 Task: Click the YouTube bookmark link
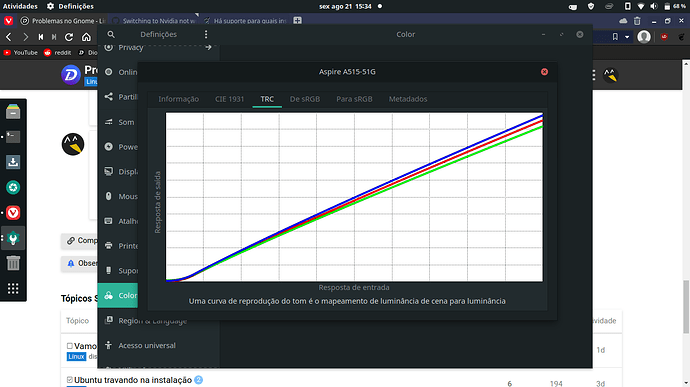click(x=20, y=52)
